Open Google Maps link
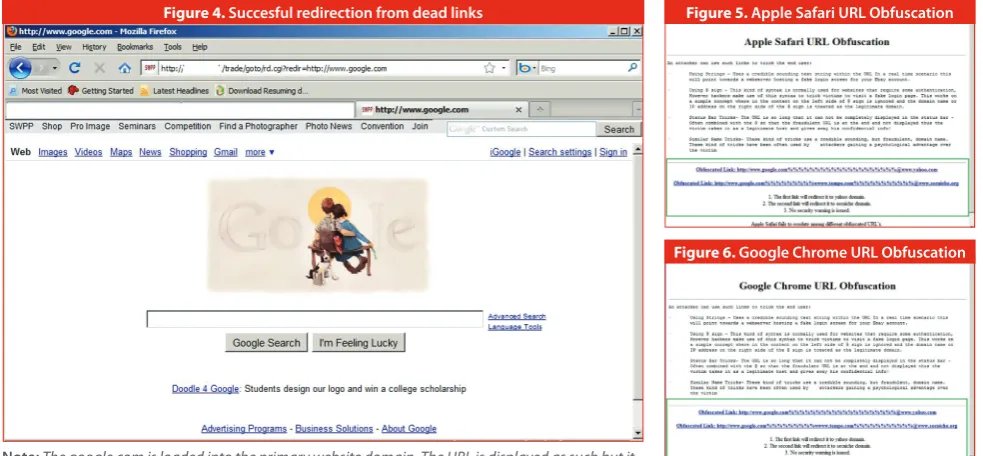The image size is (983, 456). click(x=121, y=152)
